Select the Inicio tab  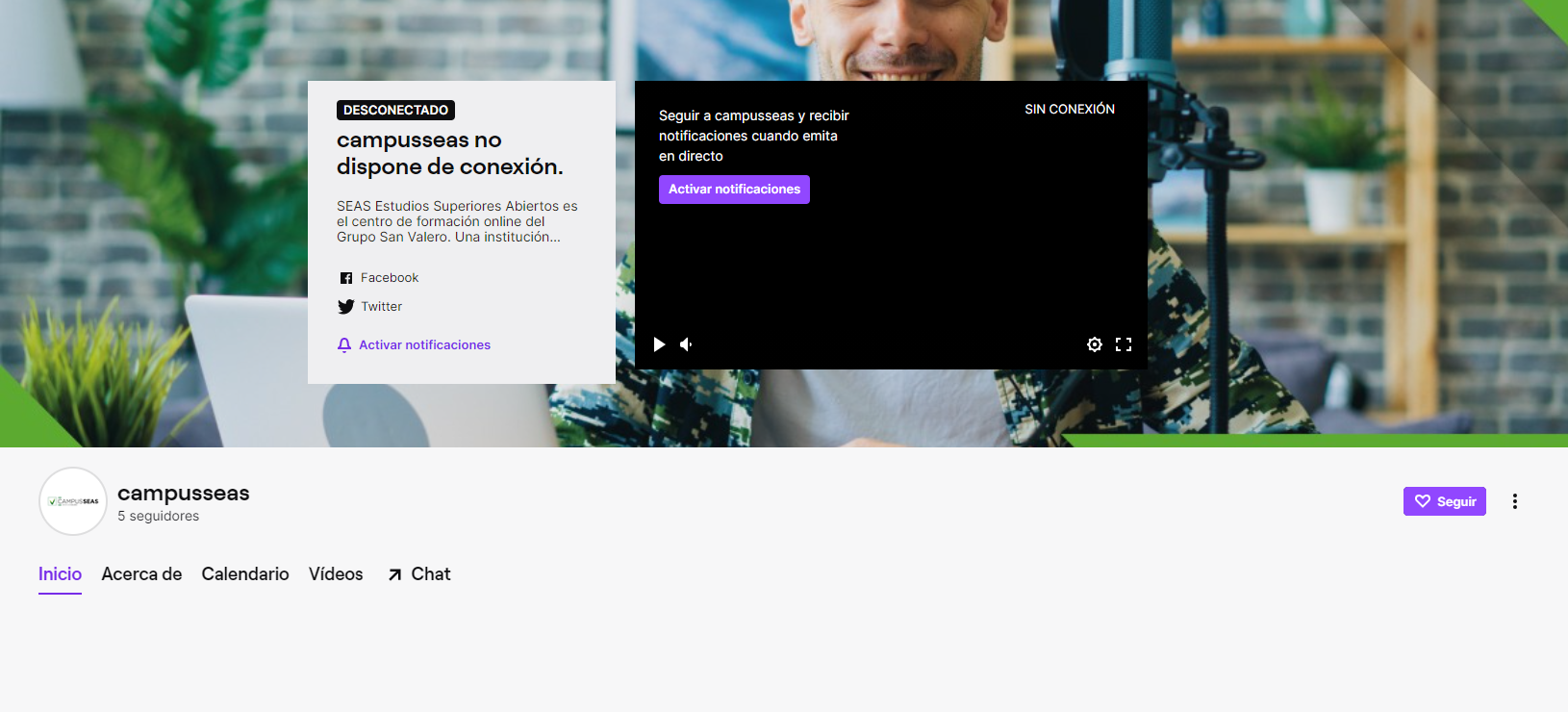(60, 574)
